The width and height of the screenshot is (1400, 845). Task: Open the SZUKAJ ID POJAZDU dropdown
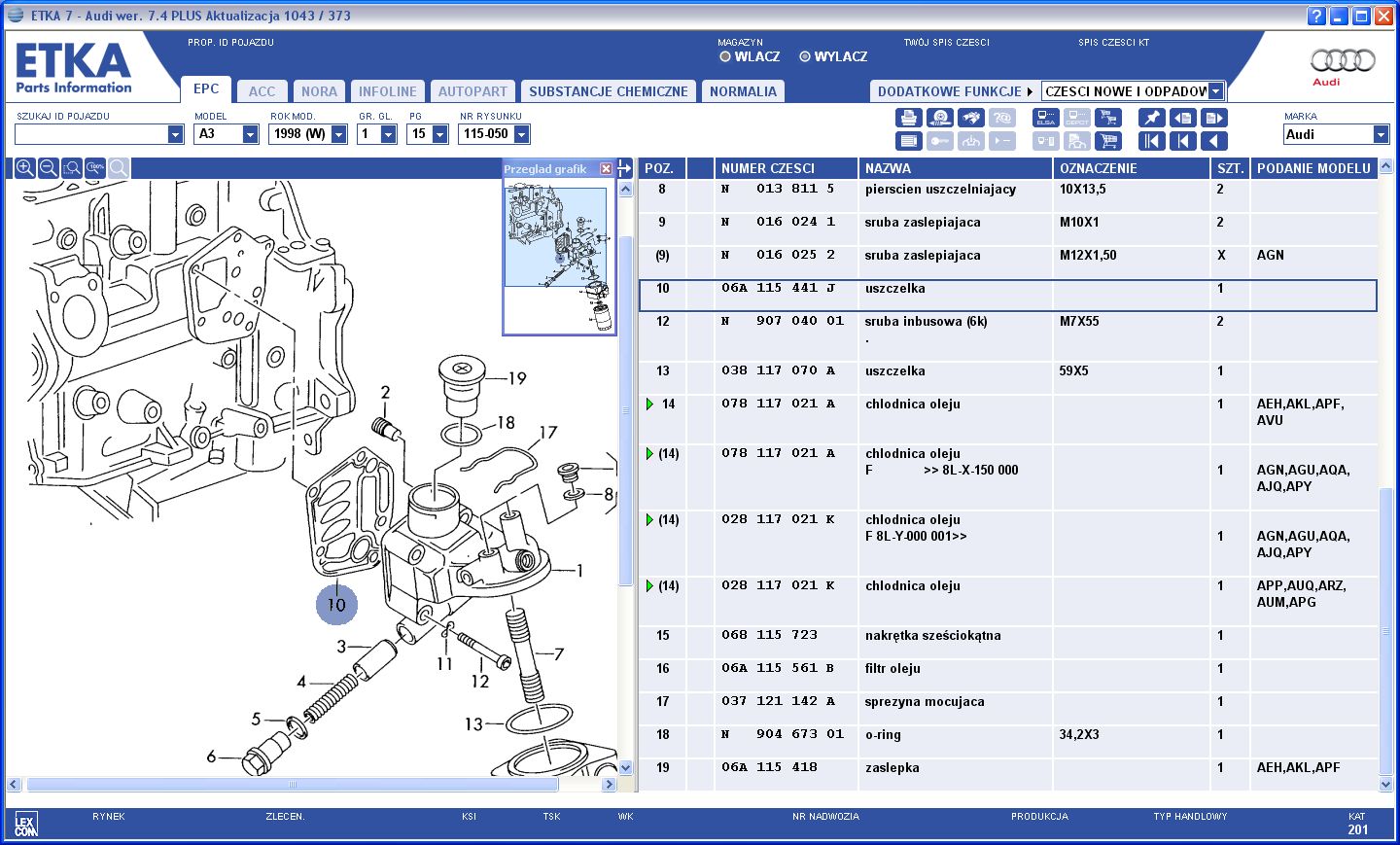(x=175, y=134)
